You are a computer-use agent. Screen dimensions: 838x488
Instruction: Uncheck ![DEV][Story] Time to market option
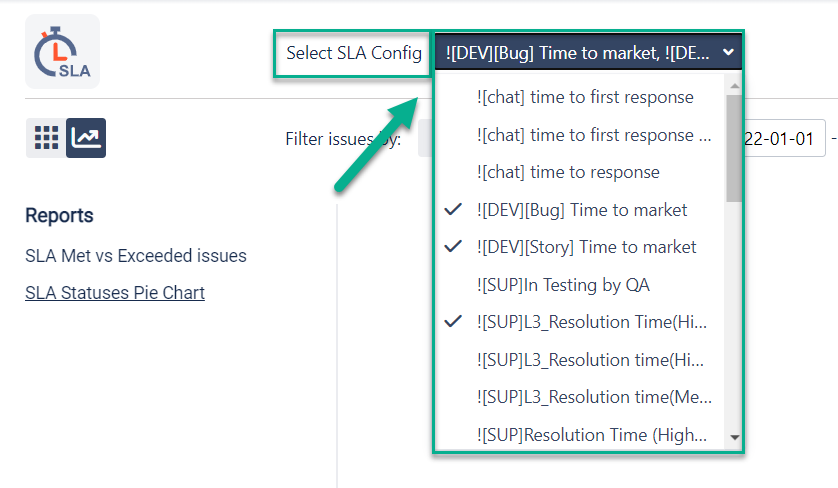(586, 247)
